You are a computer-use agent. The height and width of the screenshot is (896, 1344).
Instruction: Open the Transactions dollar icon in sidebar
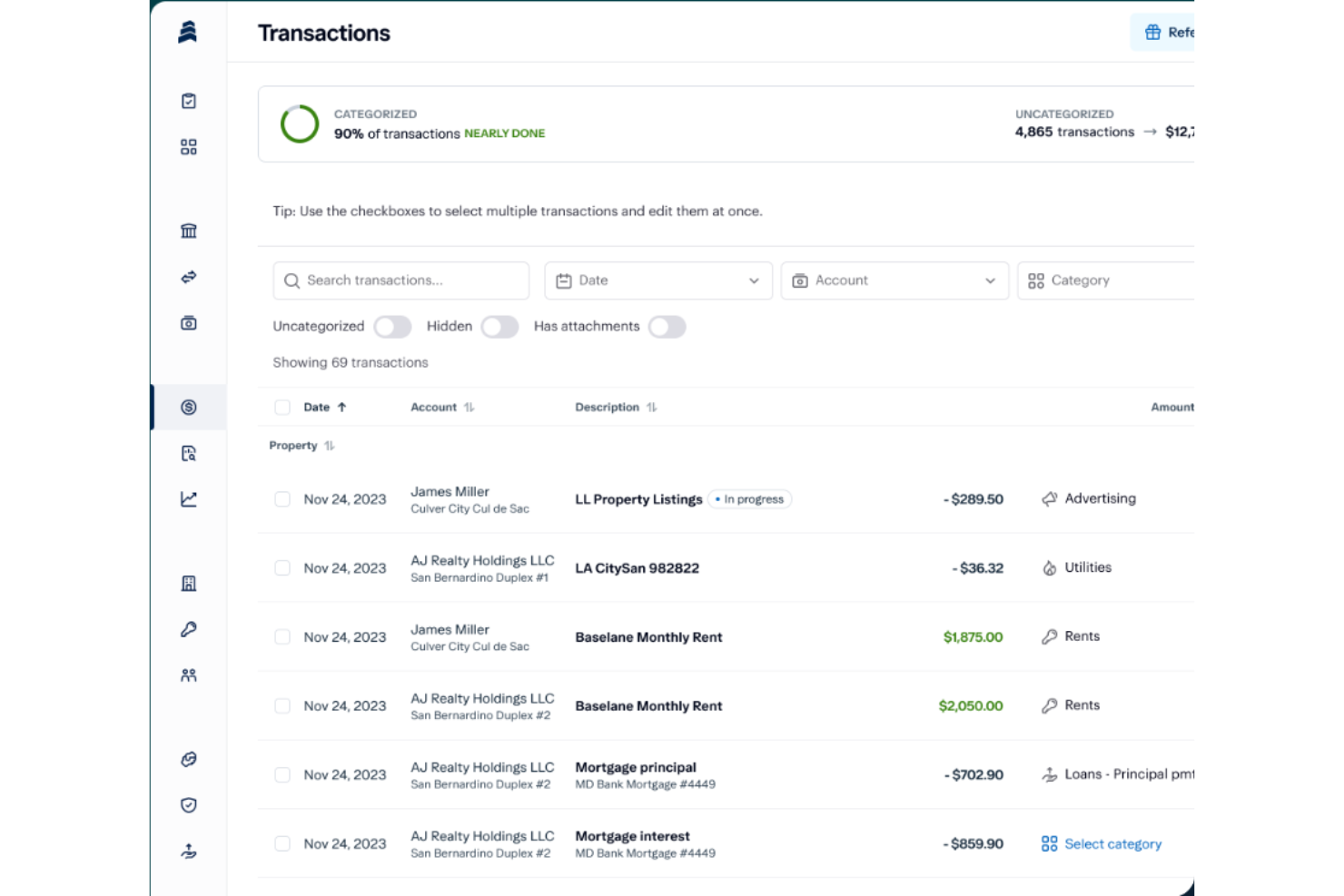pos(188,407)
